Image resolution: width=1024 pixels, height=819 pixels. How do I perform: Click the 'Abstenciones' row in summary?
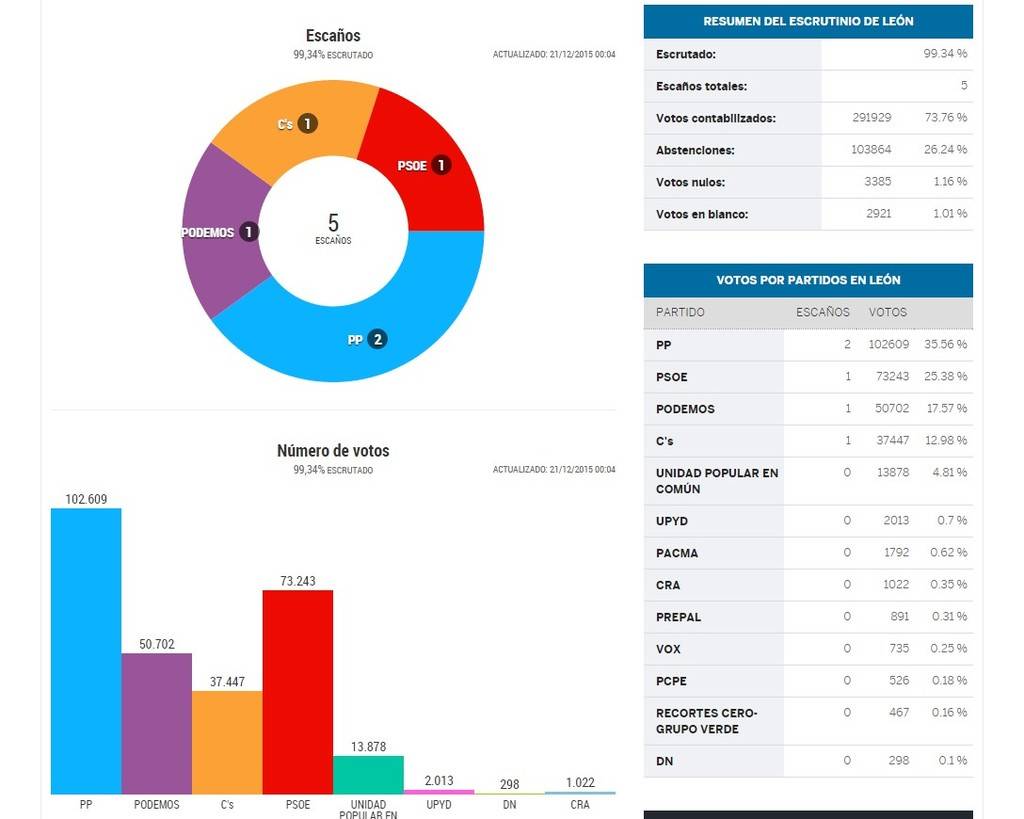[x=808, y=150]
